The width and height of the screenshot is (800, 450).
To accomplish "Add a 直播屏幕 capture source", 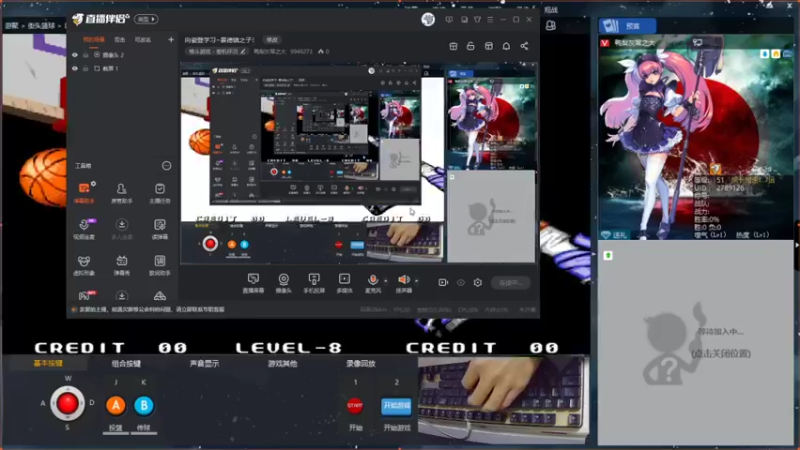I will (x=253, y=283).
